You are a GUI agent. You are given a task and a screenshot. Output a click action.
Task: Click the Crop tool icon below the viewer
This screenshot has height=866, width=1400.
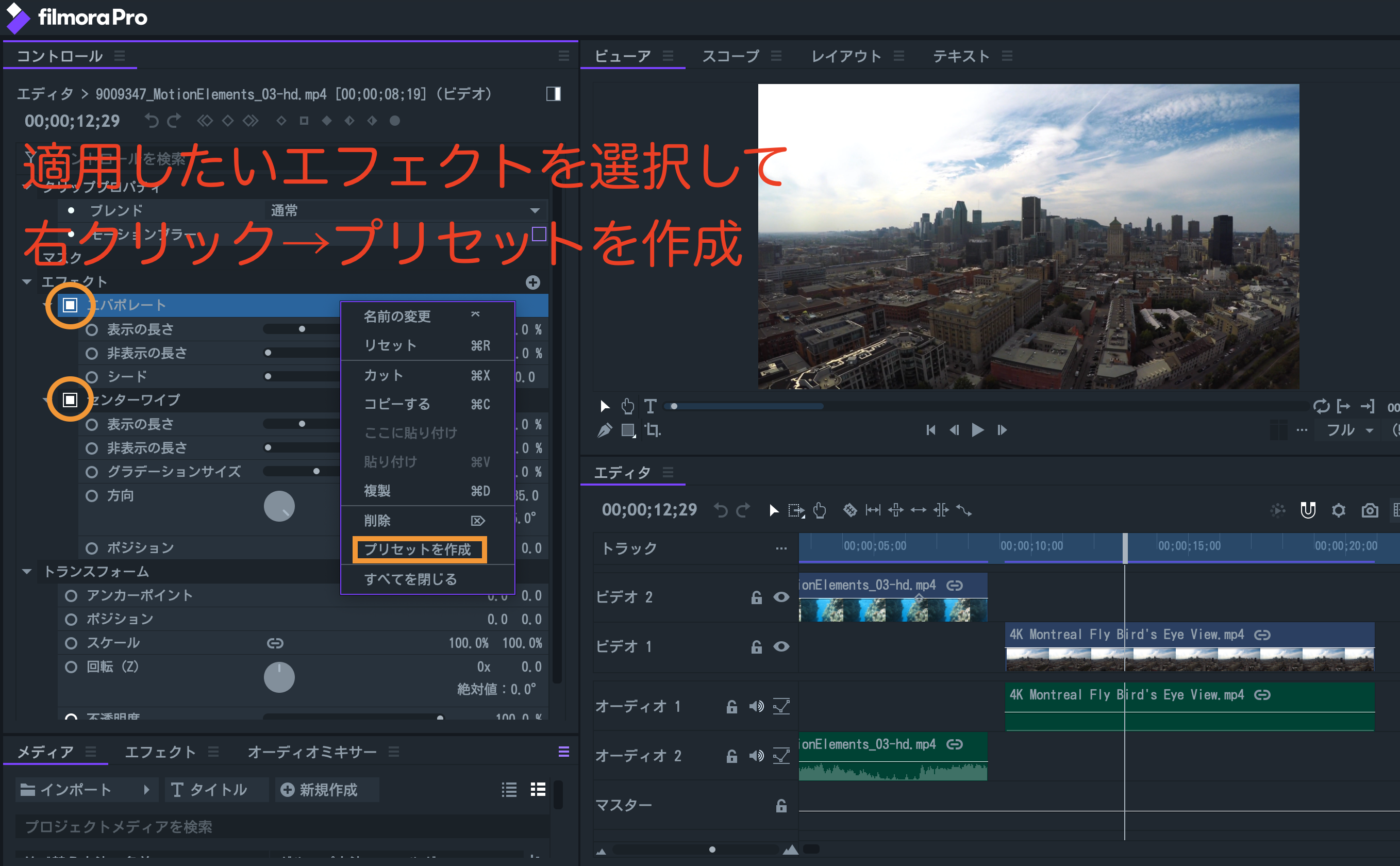[x=652, y=430]
